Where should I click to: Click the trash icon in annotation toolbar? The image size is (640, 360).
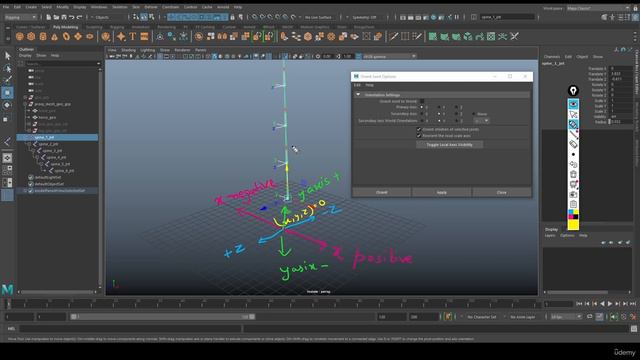573,174
